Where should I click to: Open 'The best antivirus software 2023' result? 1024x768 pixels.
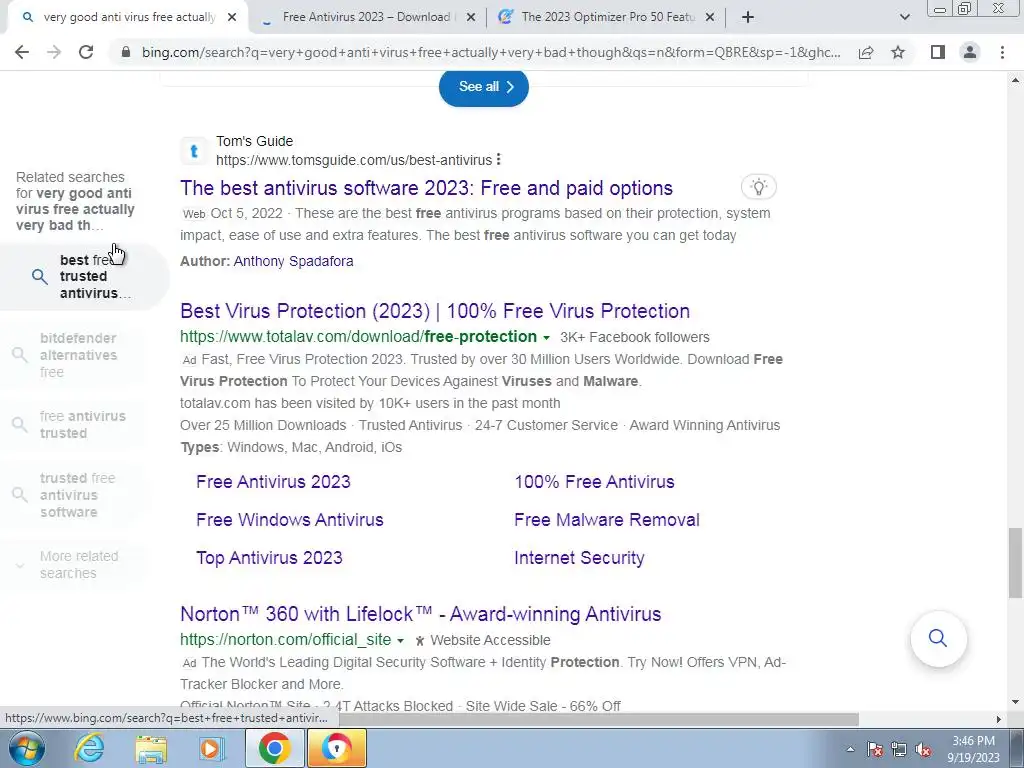(426, 188)
